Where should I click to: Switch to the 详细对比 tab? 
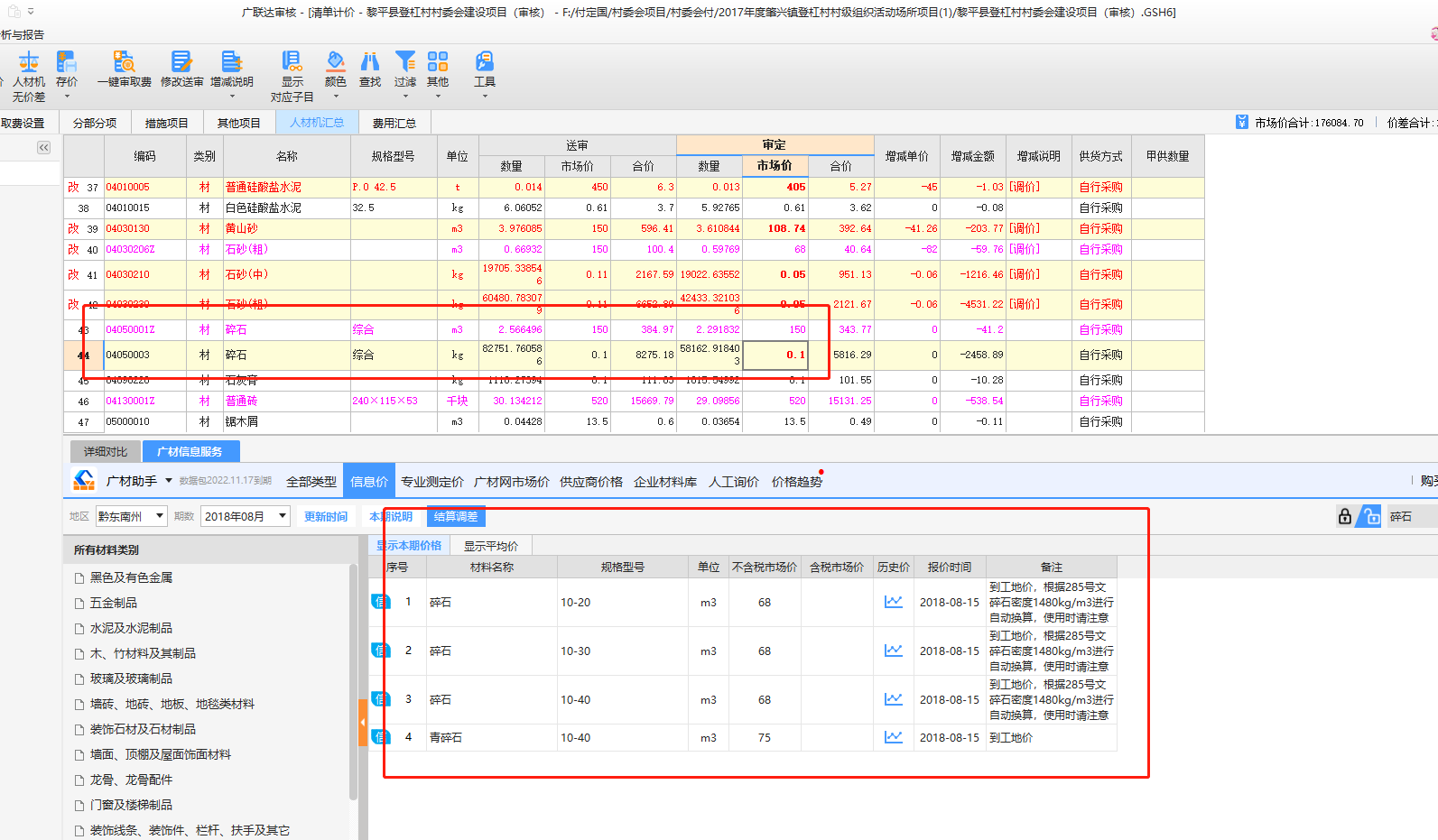click(x=106, y=451)
